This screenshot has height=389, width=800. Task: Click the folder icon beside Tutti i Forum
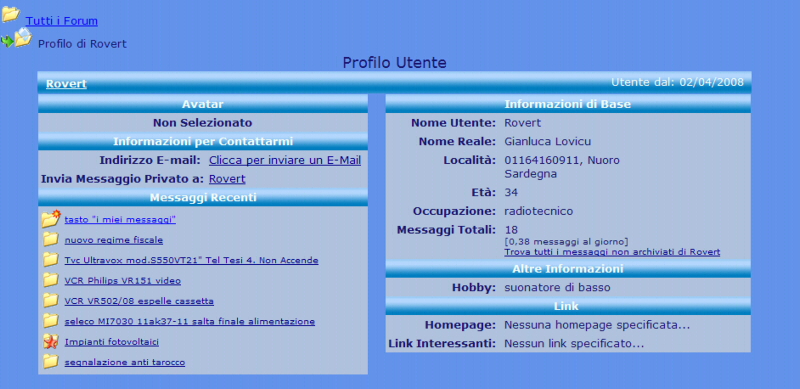click(11, 14)
